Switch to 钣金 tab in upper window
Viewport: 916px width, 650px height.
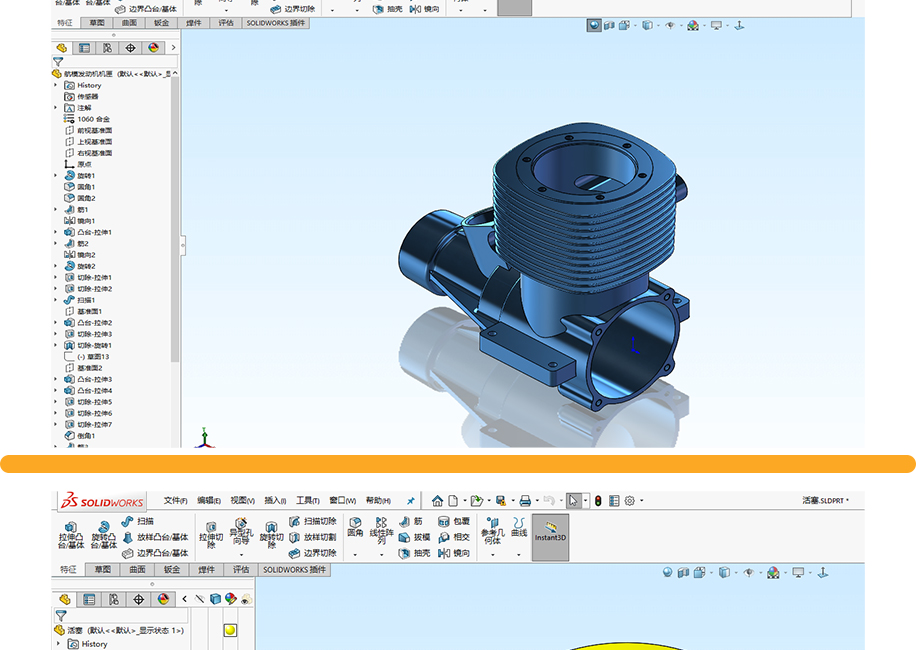click(161, 23)
